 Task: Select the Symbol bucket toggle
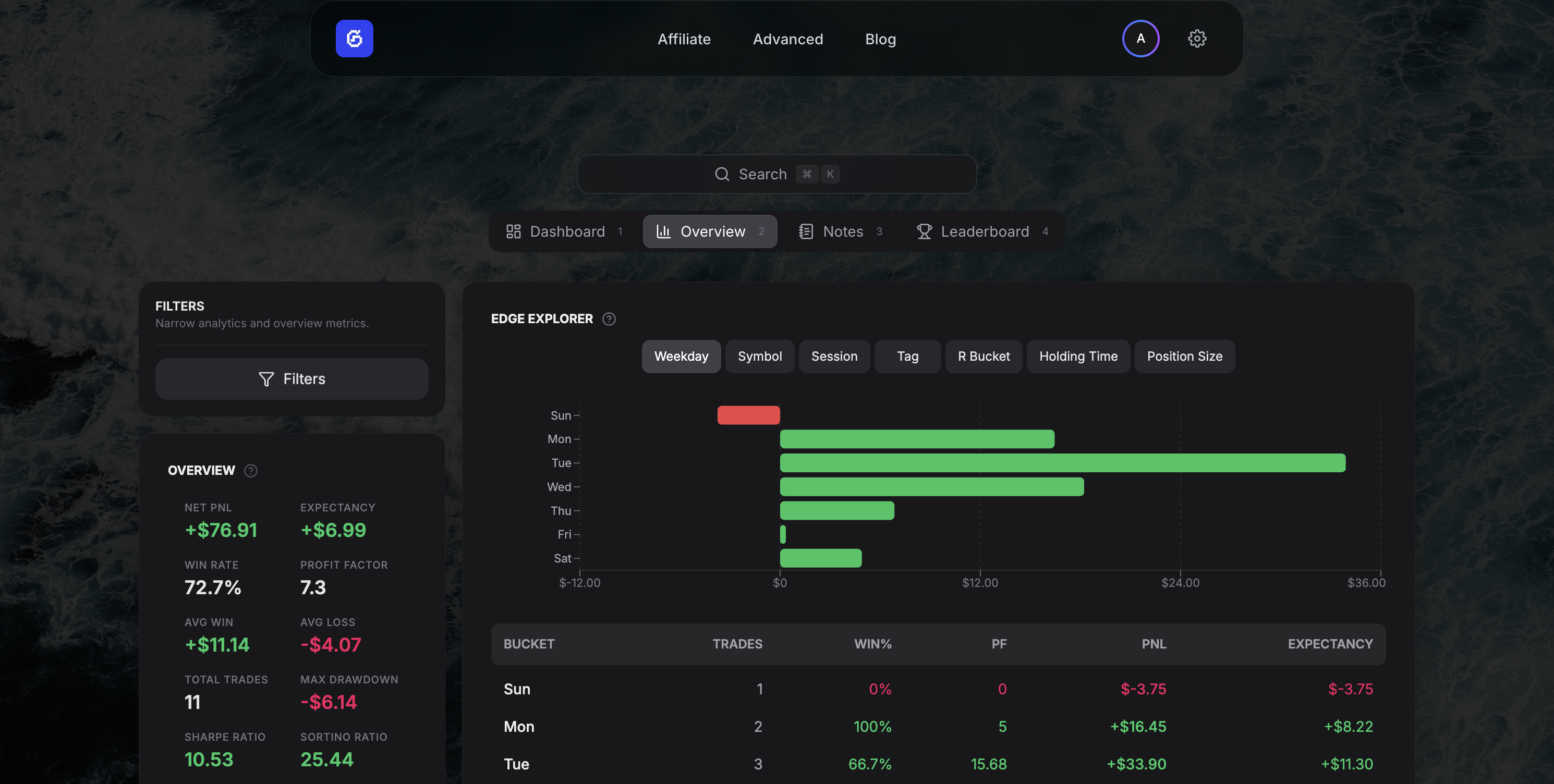pyautogui.click(x=759, y=356)
